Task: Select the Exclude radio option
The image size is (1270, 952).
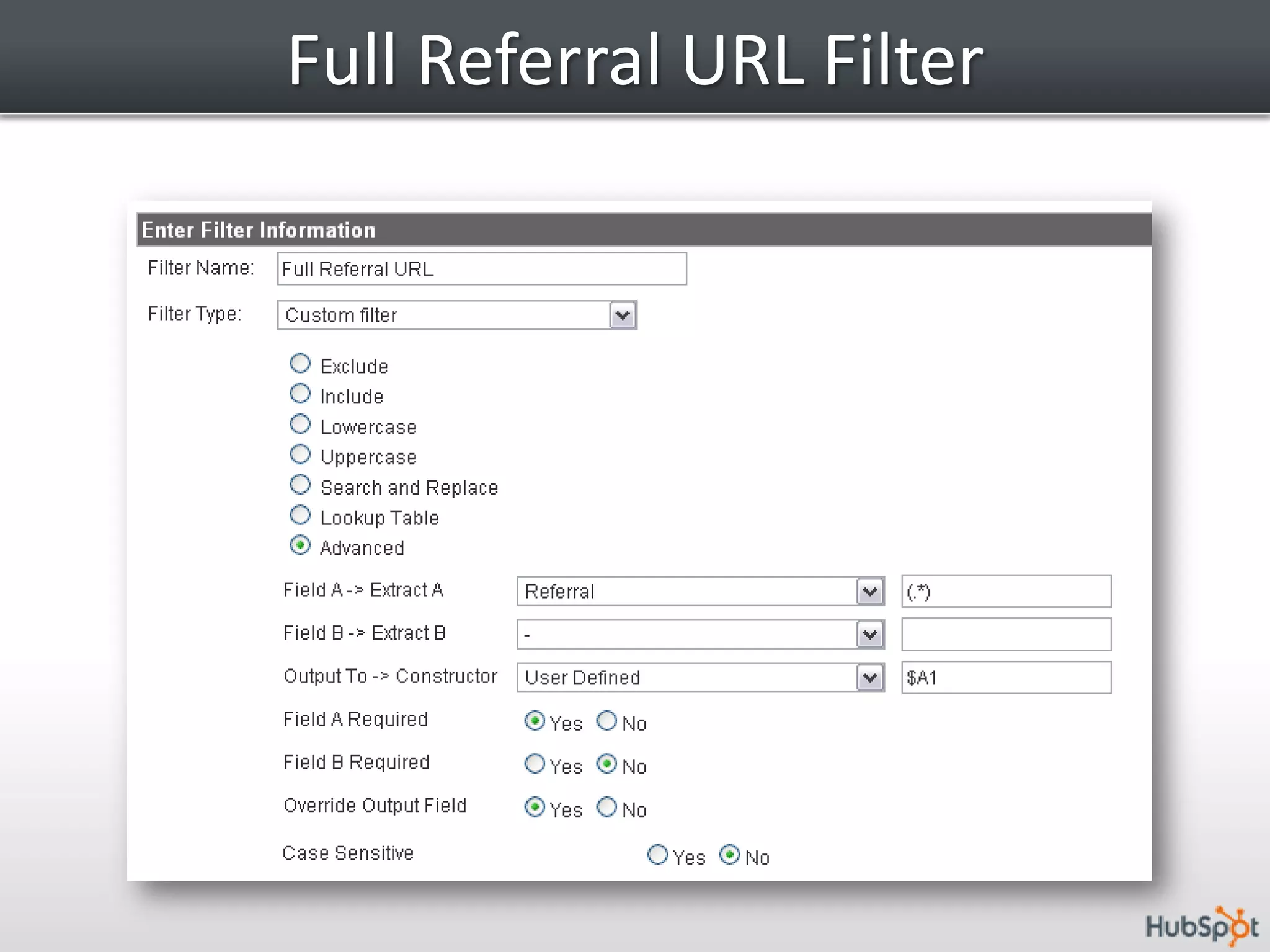Action: point(300,364)
